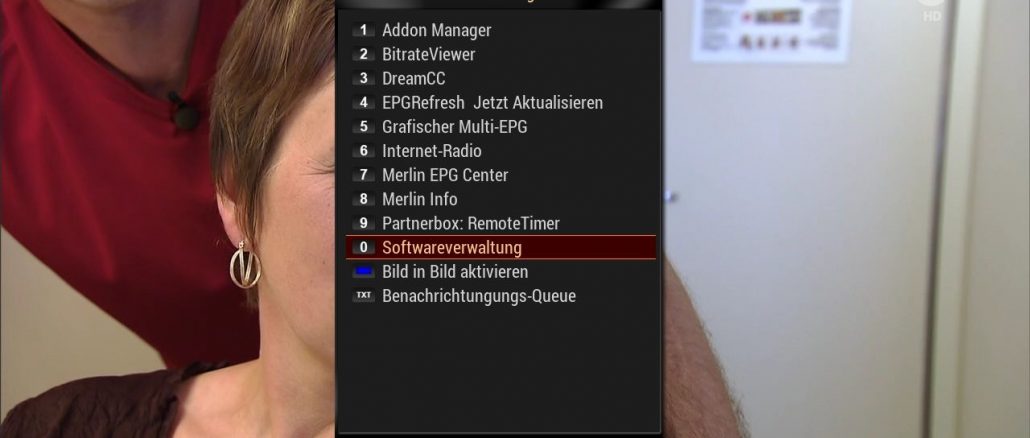The image size is (1030, 438).
Task: Open Merlin EPG Center
Action: [x=501, y=175]
